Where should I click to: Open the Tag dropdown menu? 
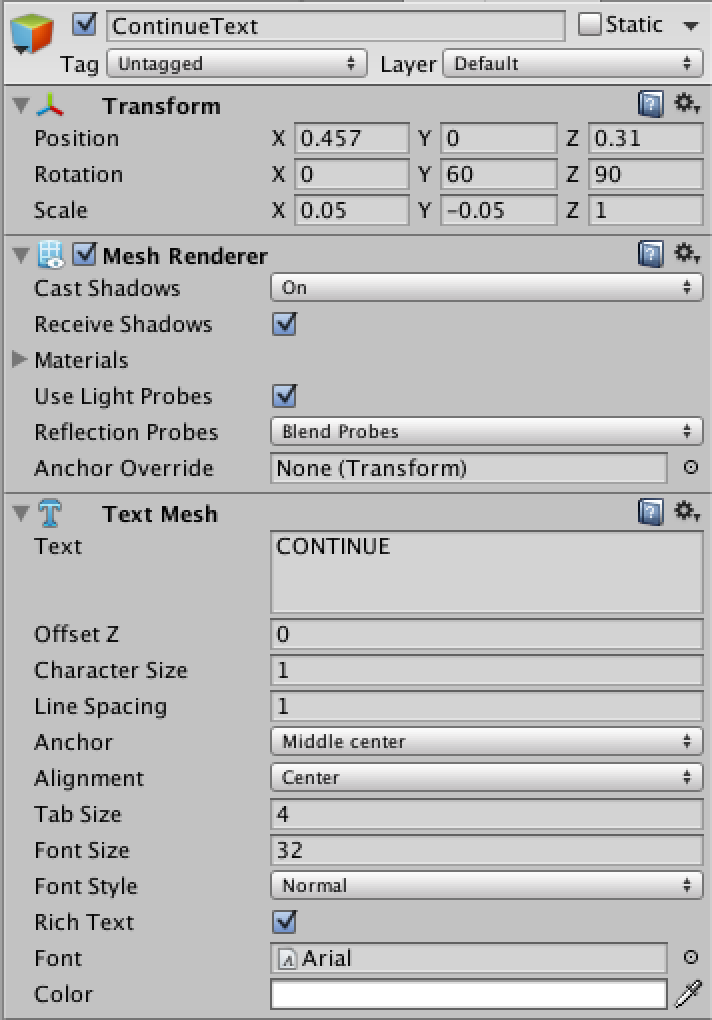point(236,64)
